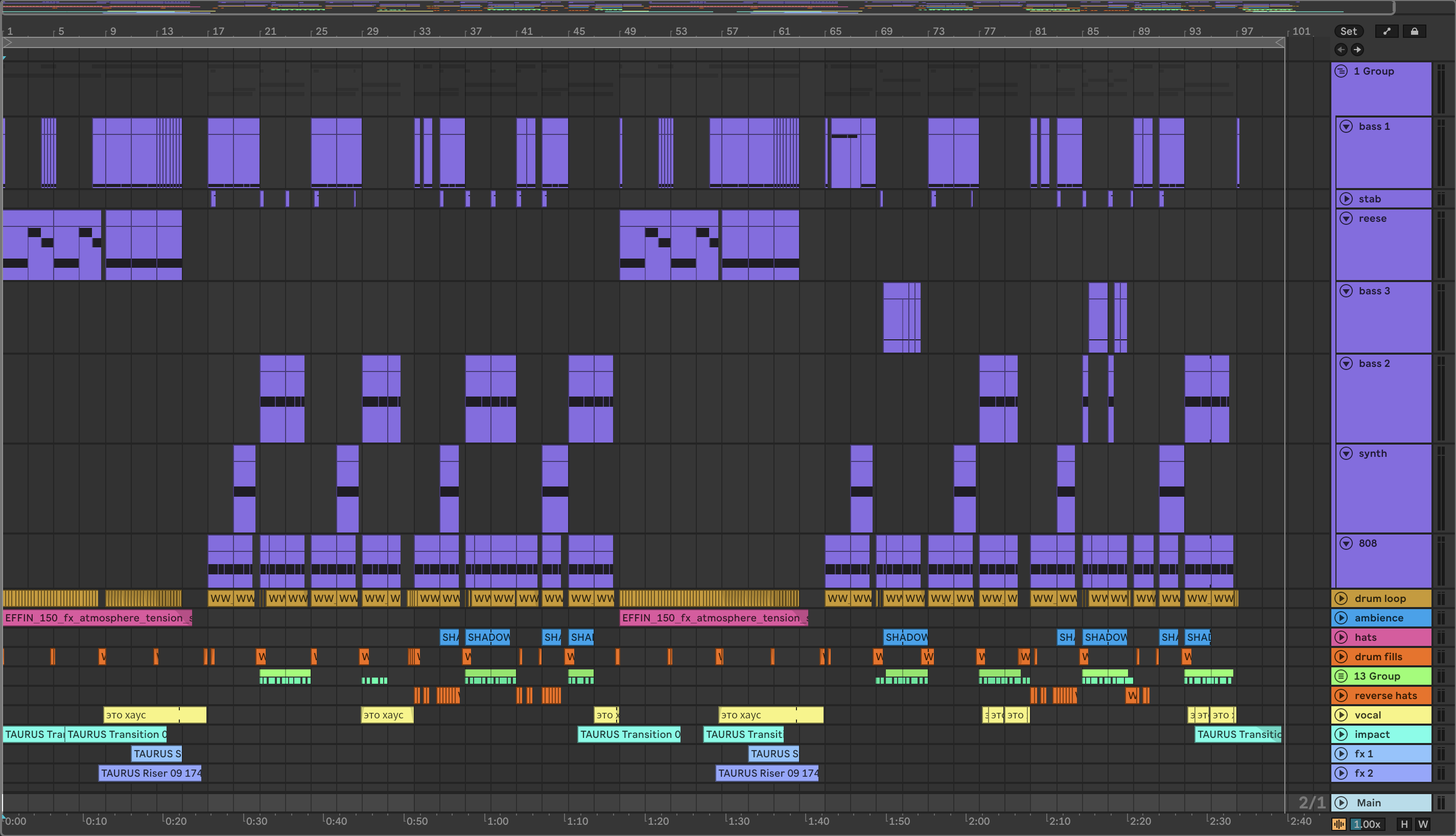The image size is (1456, 836).
Task: Unfold the stab track
Action: click(1346, 199)
